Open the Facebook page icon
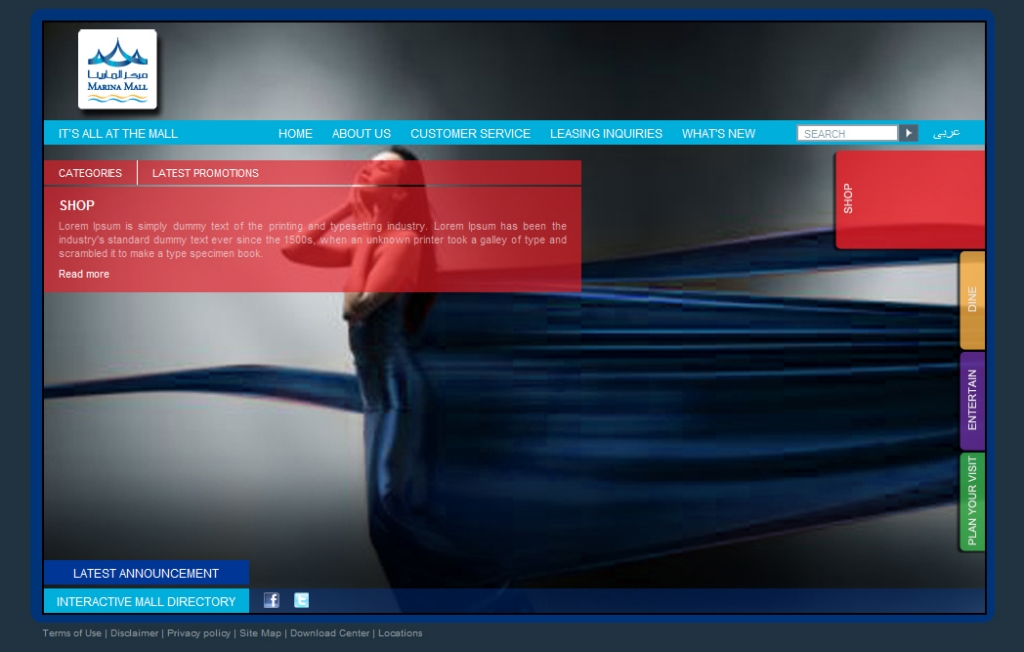Image resolution: width=1024 pixels, height=652 pixels. [271, 600]
